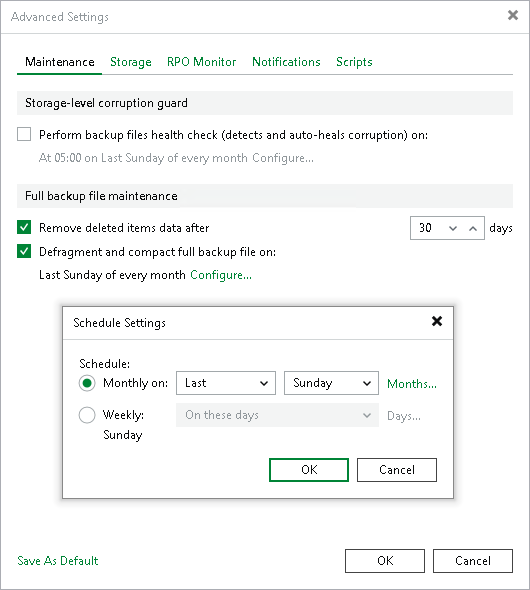Select the Weekly radio button
This screenshot has width=530, height=590.
click(87, 415)
